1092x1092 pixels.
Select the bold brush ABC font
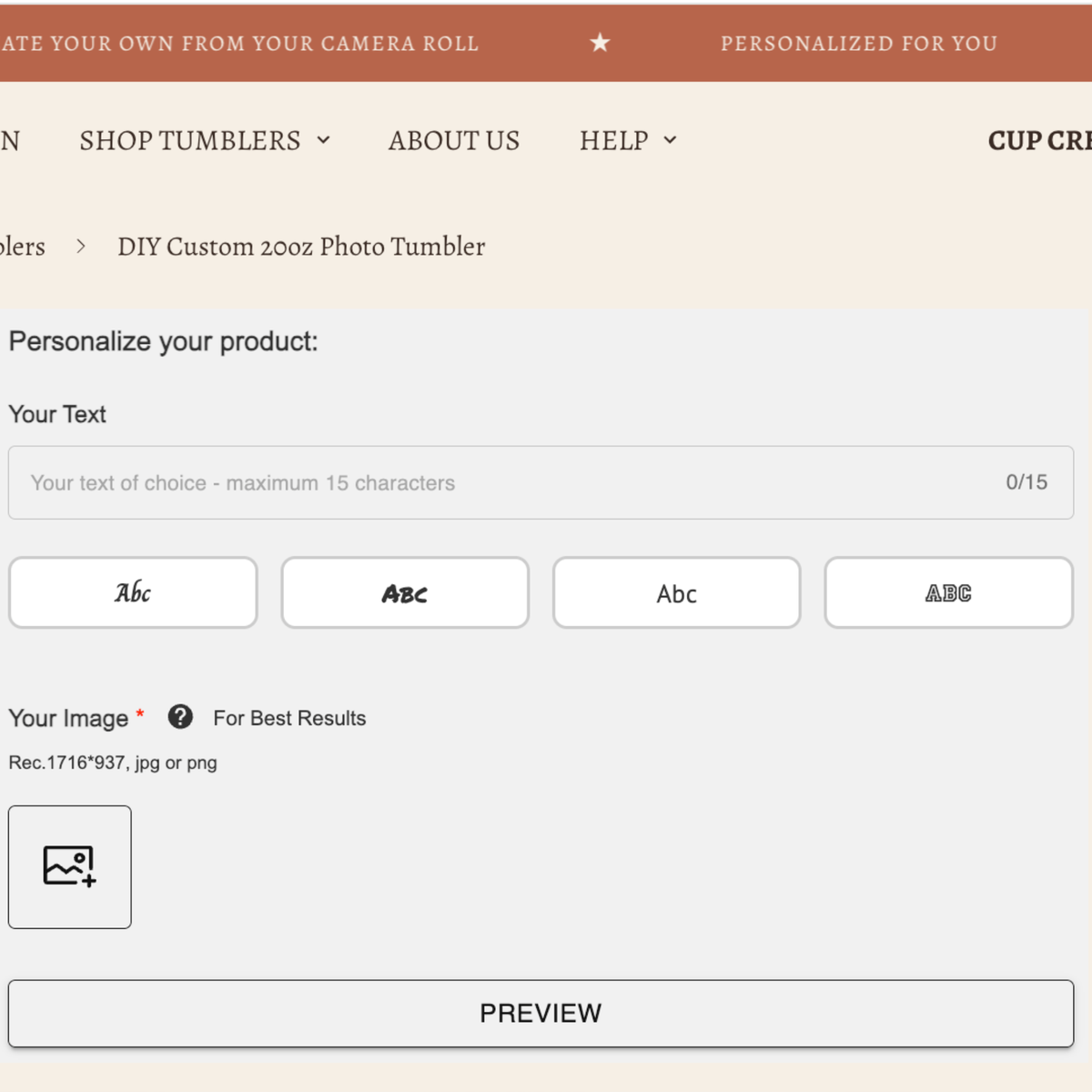[x=405, y=592]
